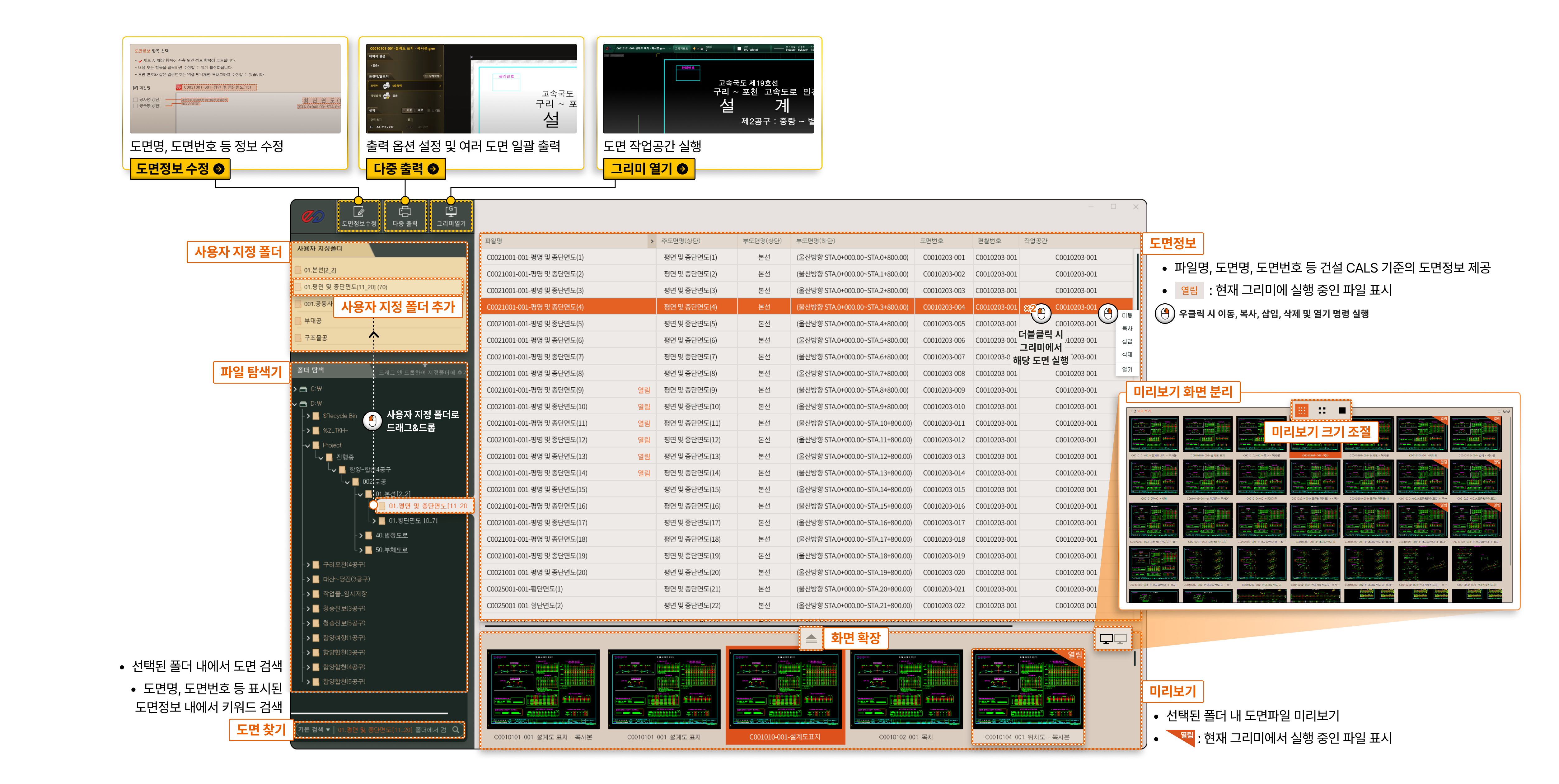Open the 기본 검색 dropdown
Viewport: 1559px width, 784px height.
coord(314,730)
